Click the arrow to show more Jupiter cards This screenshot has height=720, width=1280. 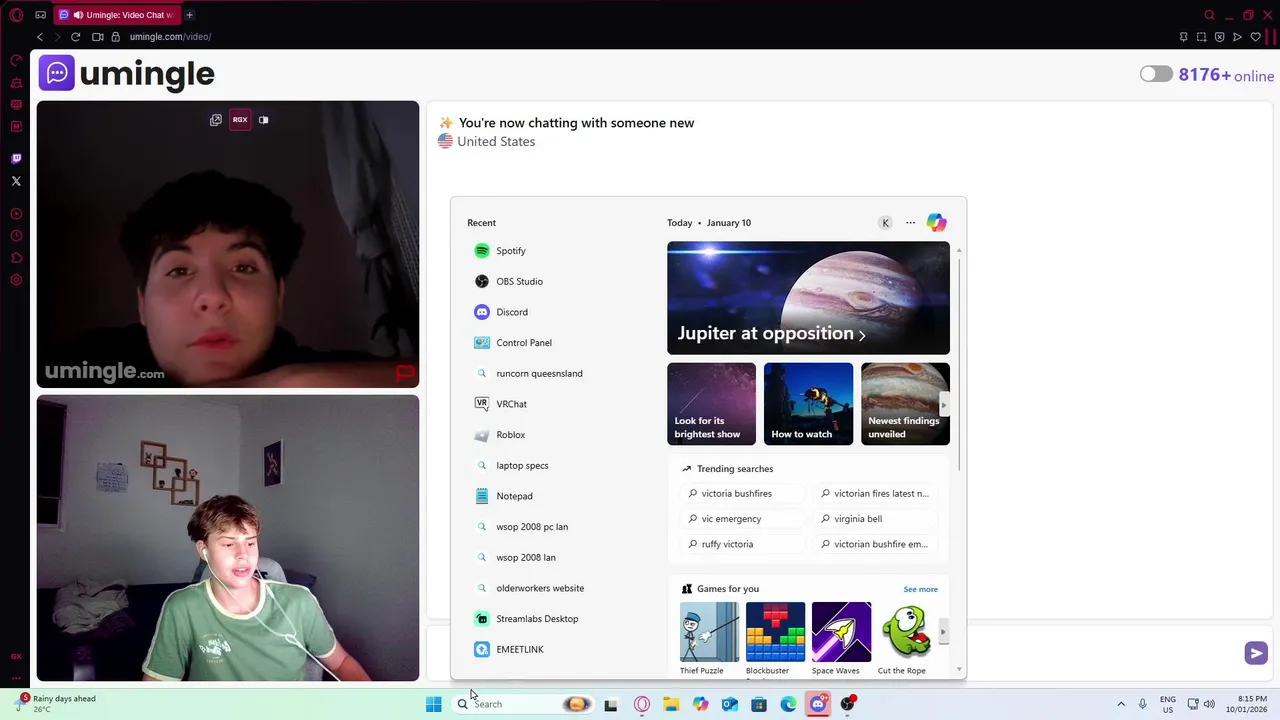[x=943, y=405]
